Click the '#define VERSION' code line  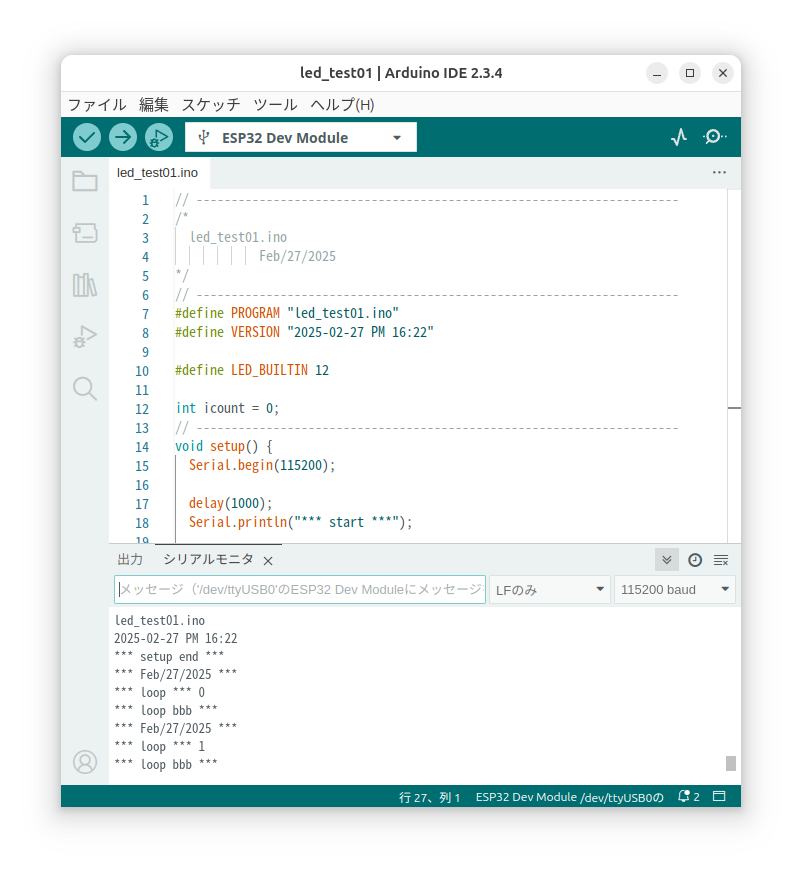pos(304,332)
